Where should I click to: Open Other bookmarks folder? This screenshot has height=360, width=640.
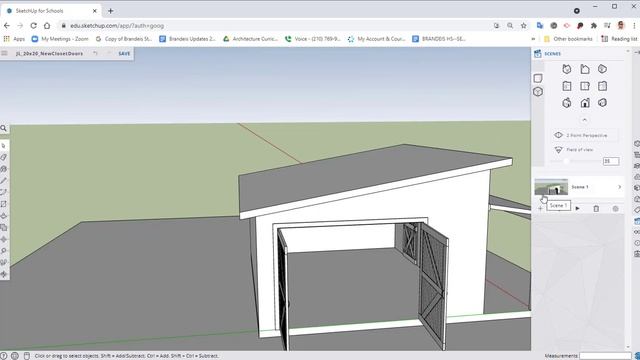point(568,39)
